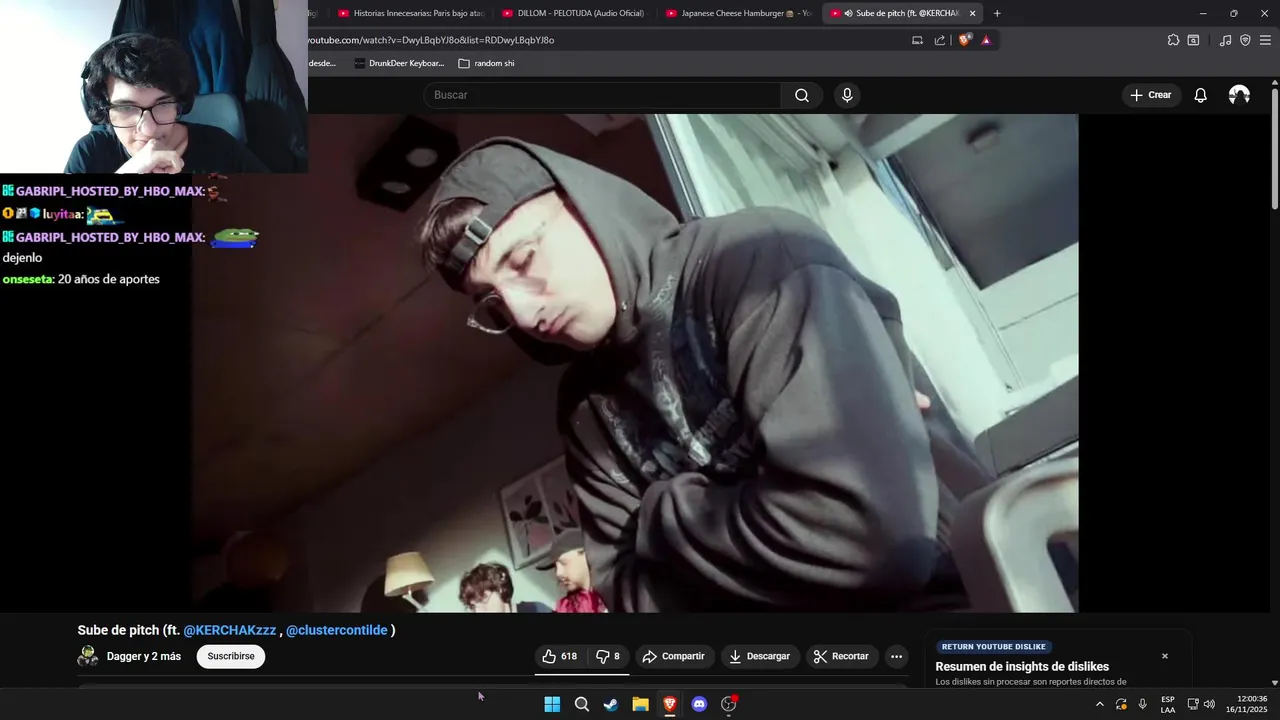Click the Brave browser taskbar icon
The image size is (1280, 720).
point(670,704)
